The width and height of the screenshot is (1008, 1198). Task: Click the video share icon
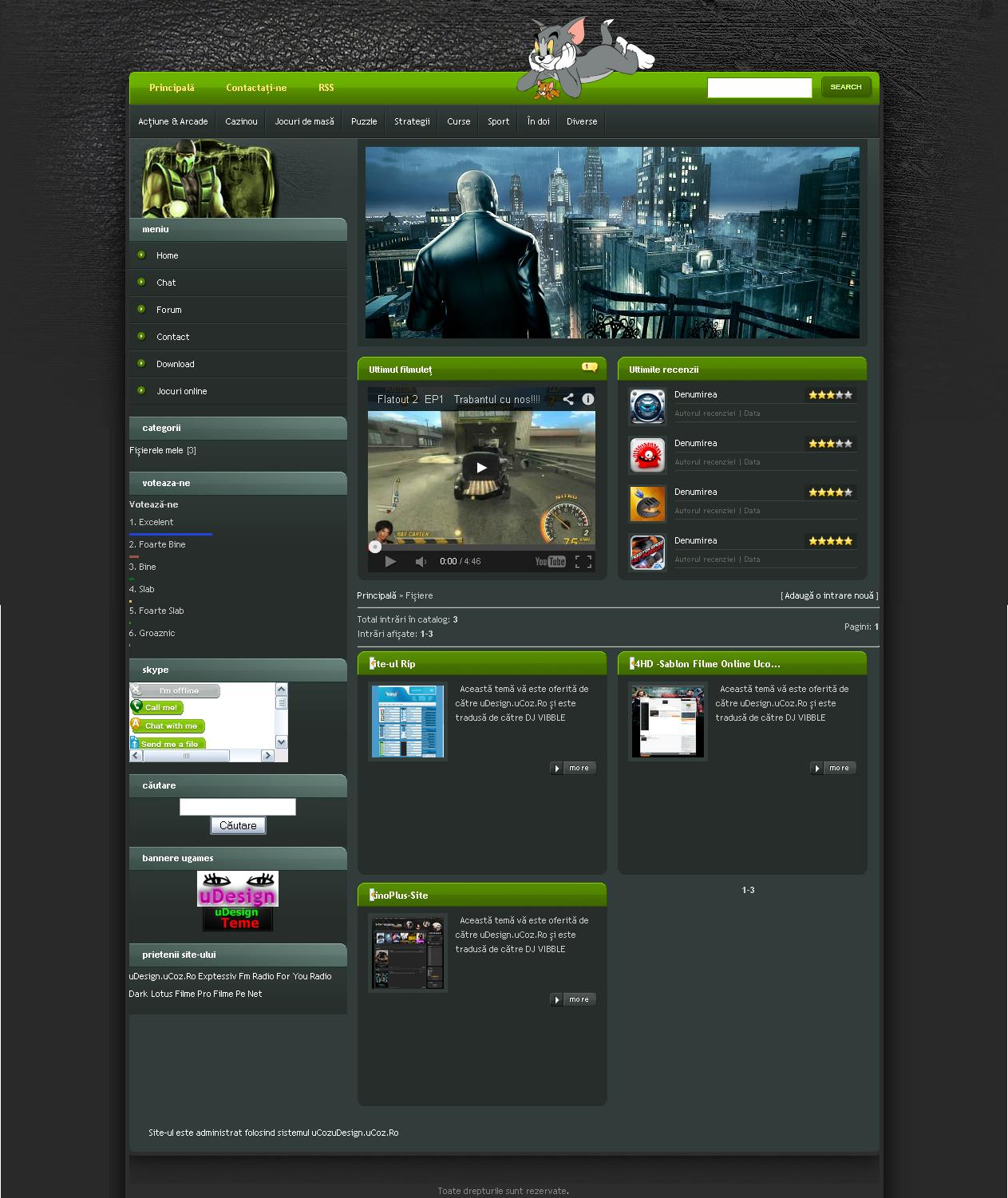(568, 399)
